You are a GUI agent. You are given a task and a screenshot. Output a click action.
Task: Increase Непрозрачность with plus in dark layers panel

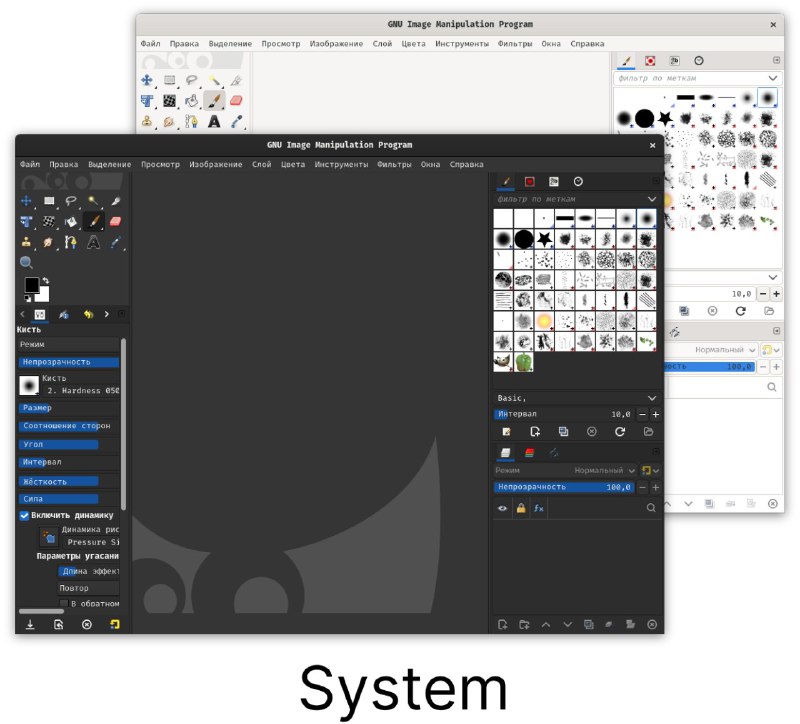coord(656,488)
